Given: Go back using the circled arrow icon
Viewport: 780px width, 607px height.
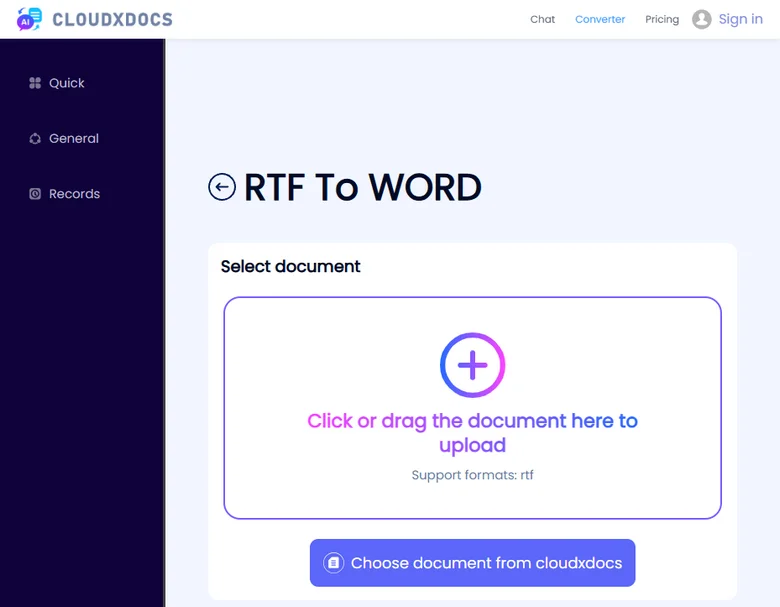Looking at the screenshot, I should pyautogui.click(x=222, y=187).
